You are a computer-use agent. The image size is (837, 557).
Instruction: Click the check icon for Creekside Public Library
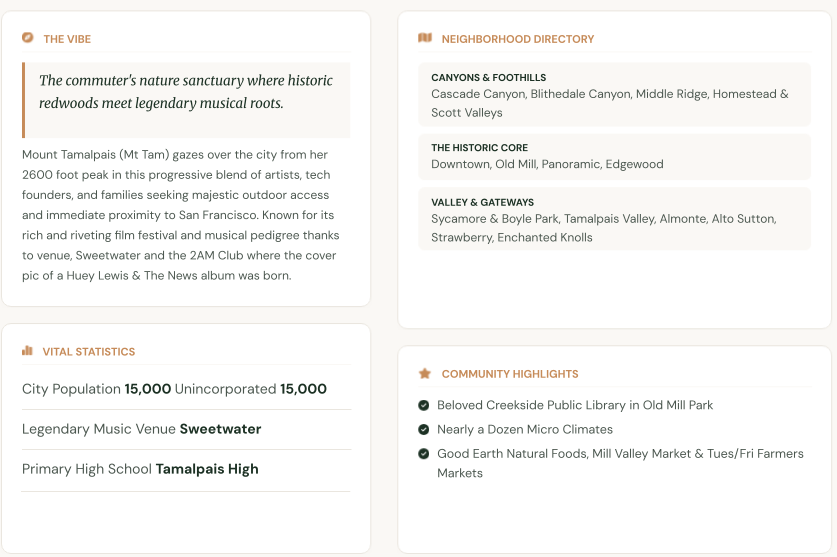pos(424,405)
